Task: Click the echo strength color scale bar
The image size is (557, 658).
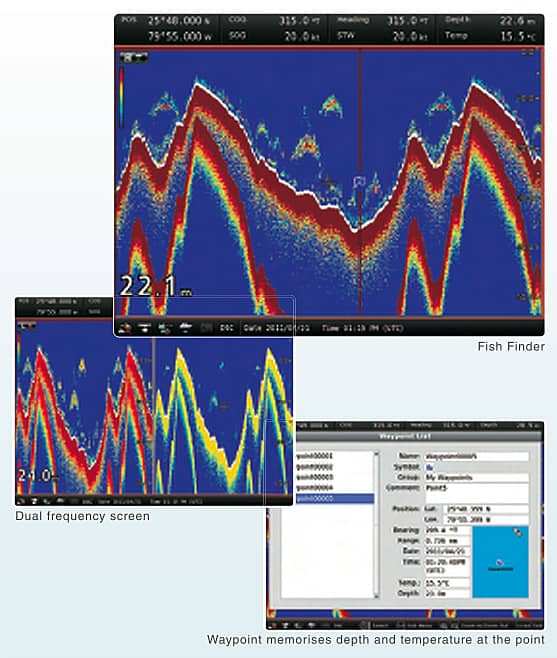Action: 122,95
